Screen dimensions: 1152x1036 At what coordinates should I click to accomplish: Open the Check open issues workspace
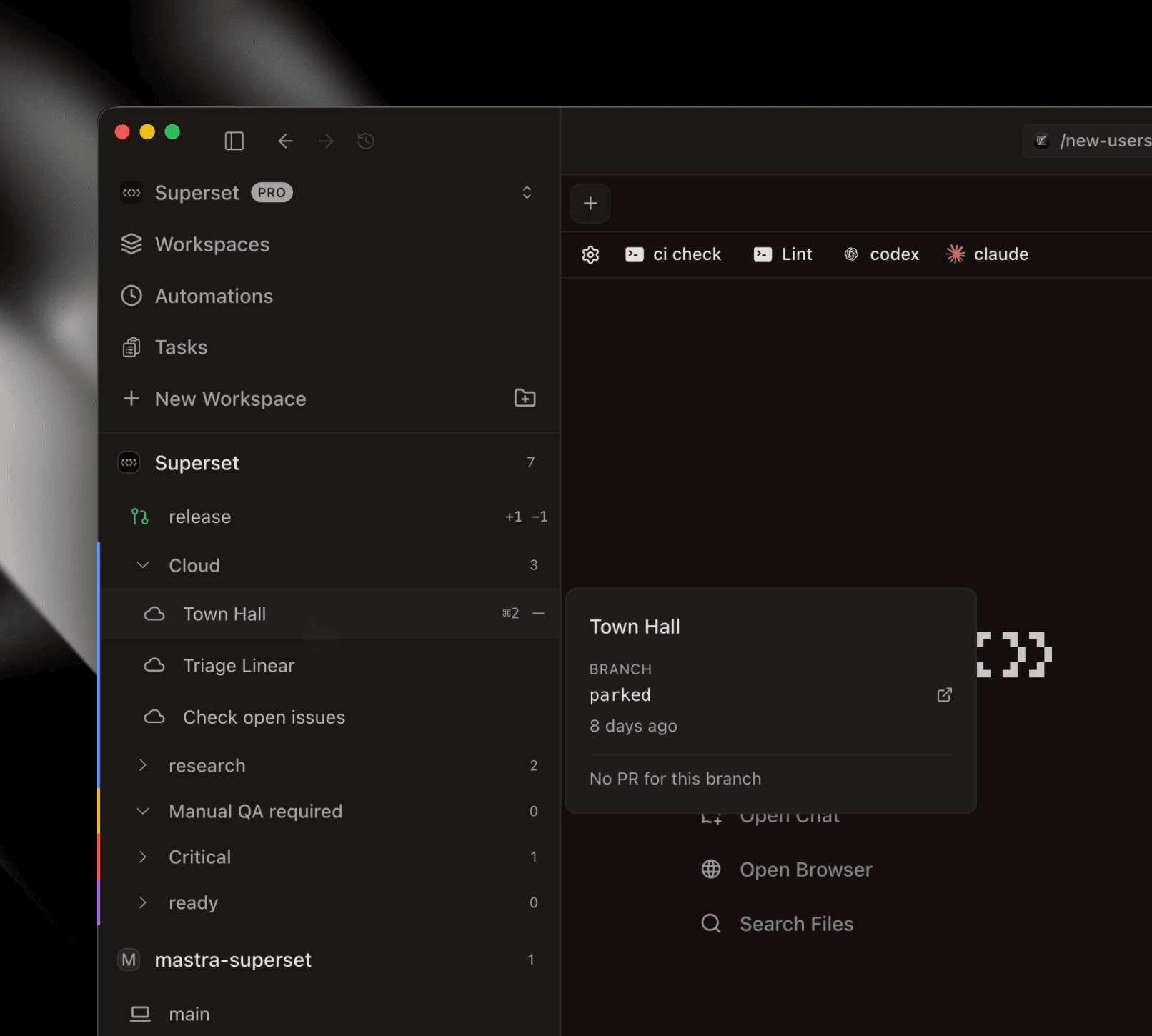pos(329,717)
